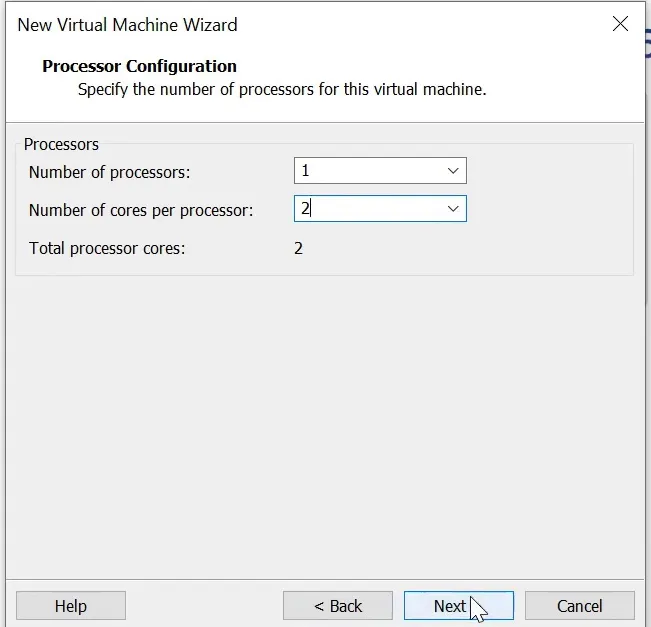Image resolution: width=651 pixels, height=627 pixels.
Task: Open the cores per processor dropdown arrow
Action: coord(453,209)
